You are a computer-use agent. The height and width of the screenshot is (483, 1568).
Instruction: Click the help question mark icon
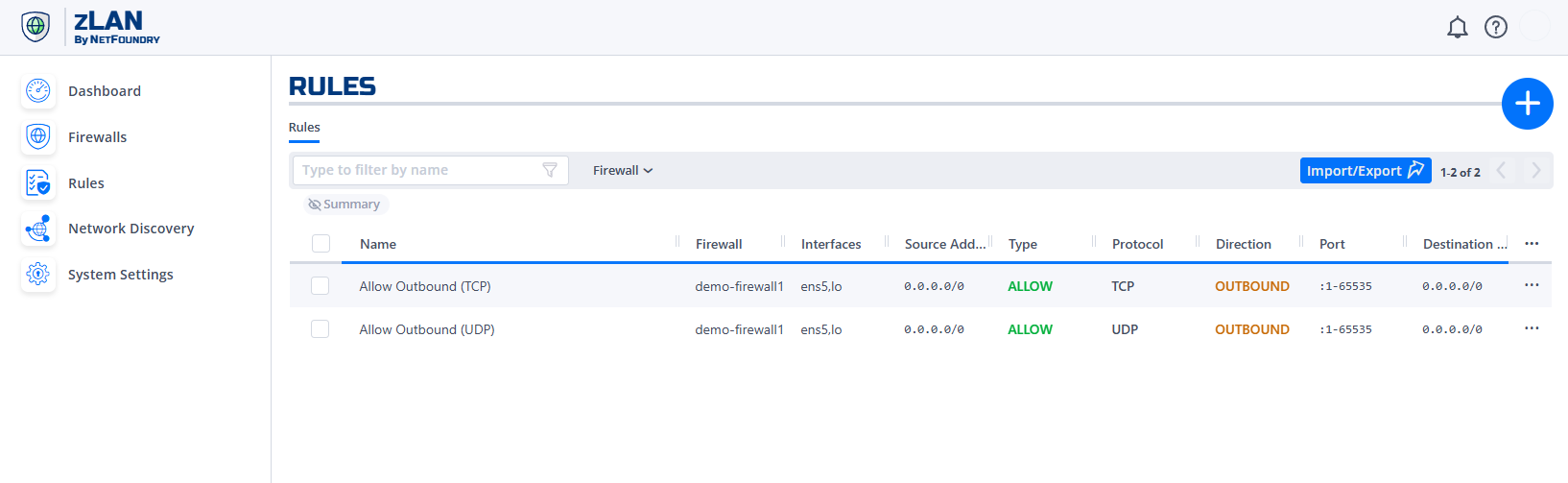[1495, 27]
